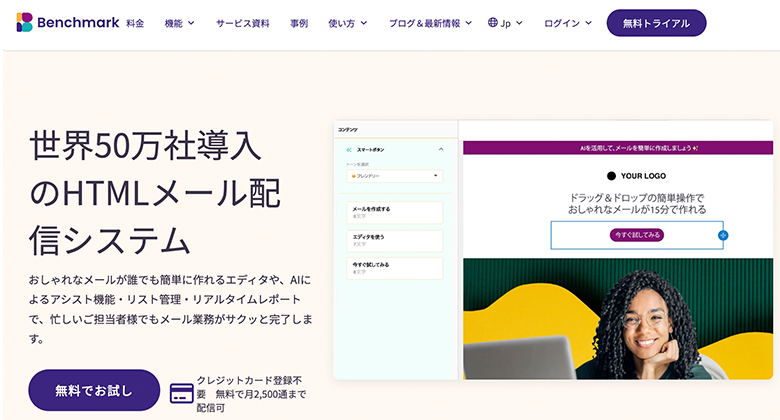780x420 pixels.
Task: Click the credit card icon
Action: click(181, 392)
